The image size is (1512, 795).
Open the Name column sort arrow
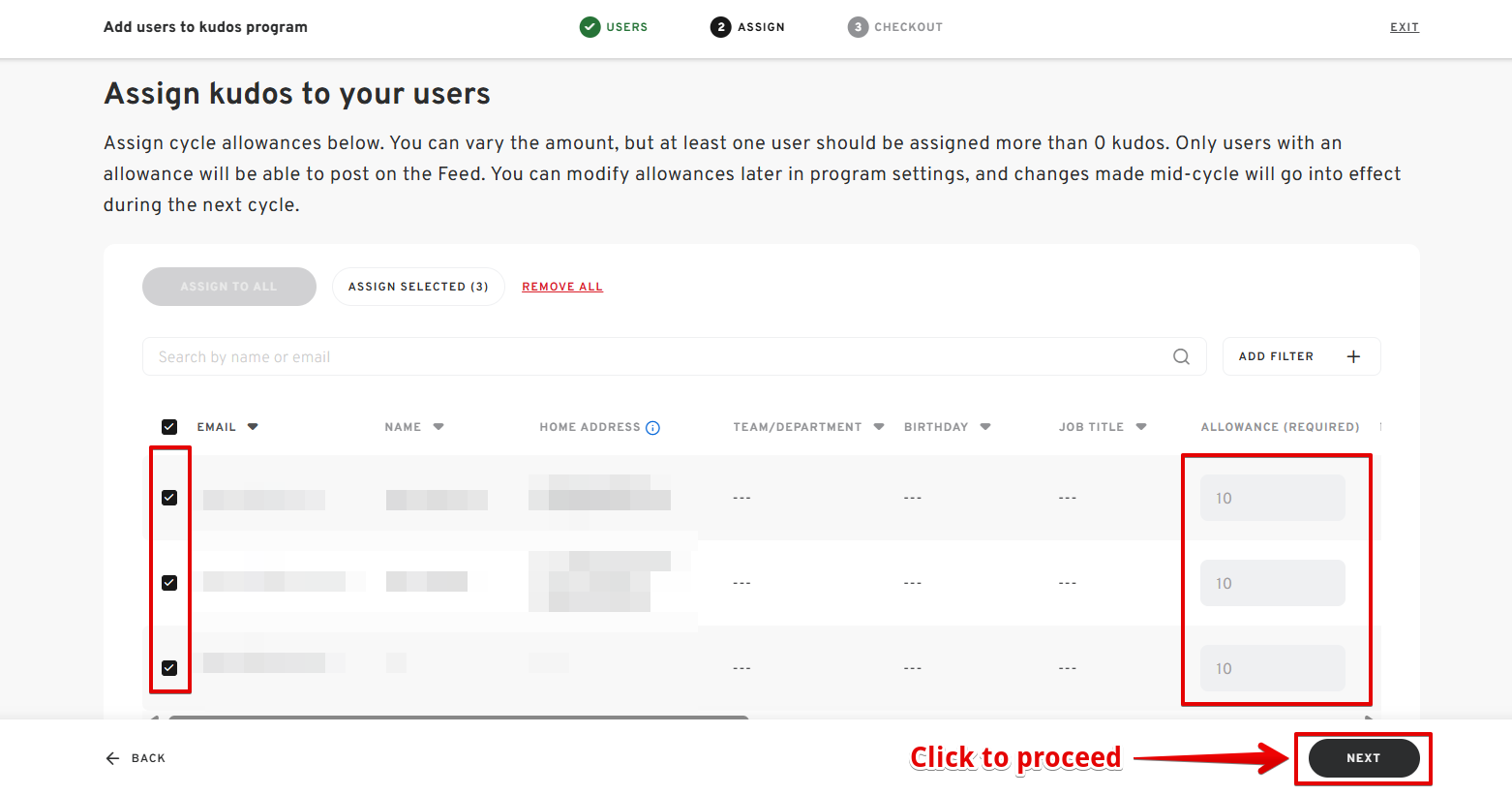438,427
